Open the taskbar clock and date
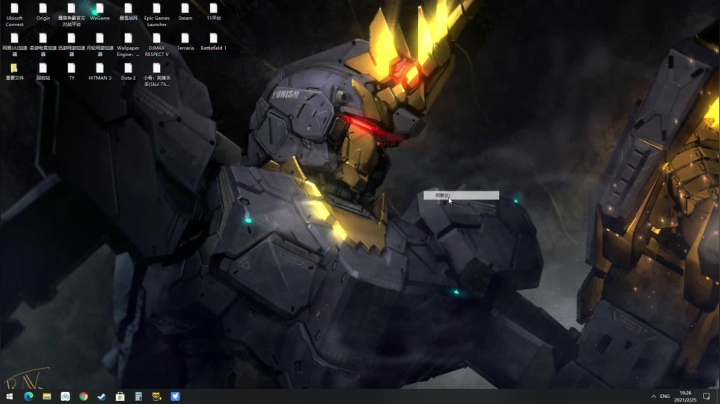This screenshot has height=404, width=720. point(685,396)
